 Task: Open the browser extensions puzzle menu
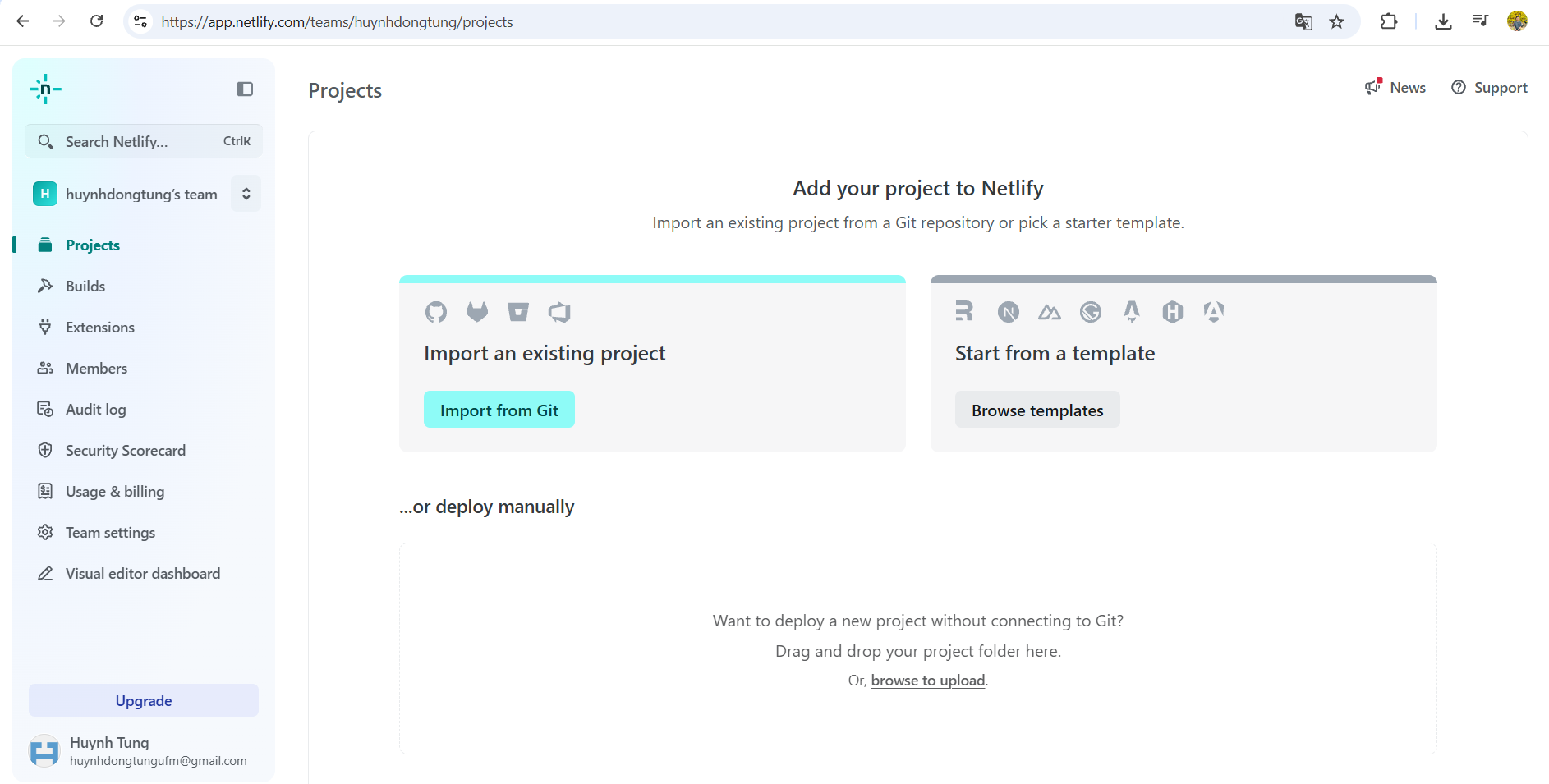point(1390,21)
